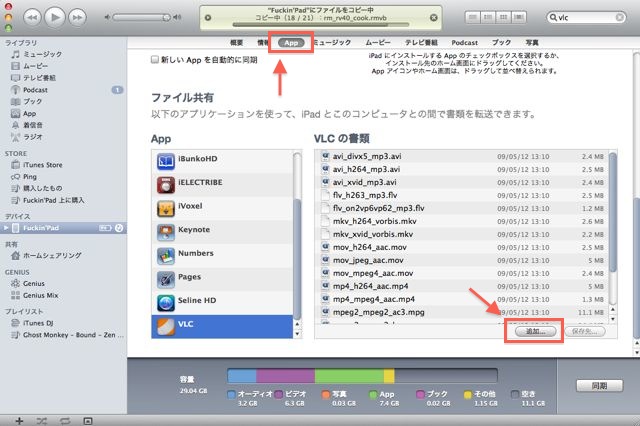Image resolution: width=640 pixels, height=426 pixels.
Task: Click the App list scrollbar
Action: [297, 259]
